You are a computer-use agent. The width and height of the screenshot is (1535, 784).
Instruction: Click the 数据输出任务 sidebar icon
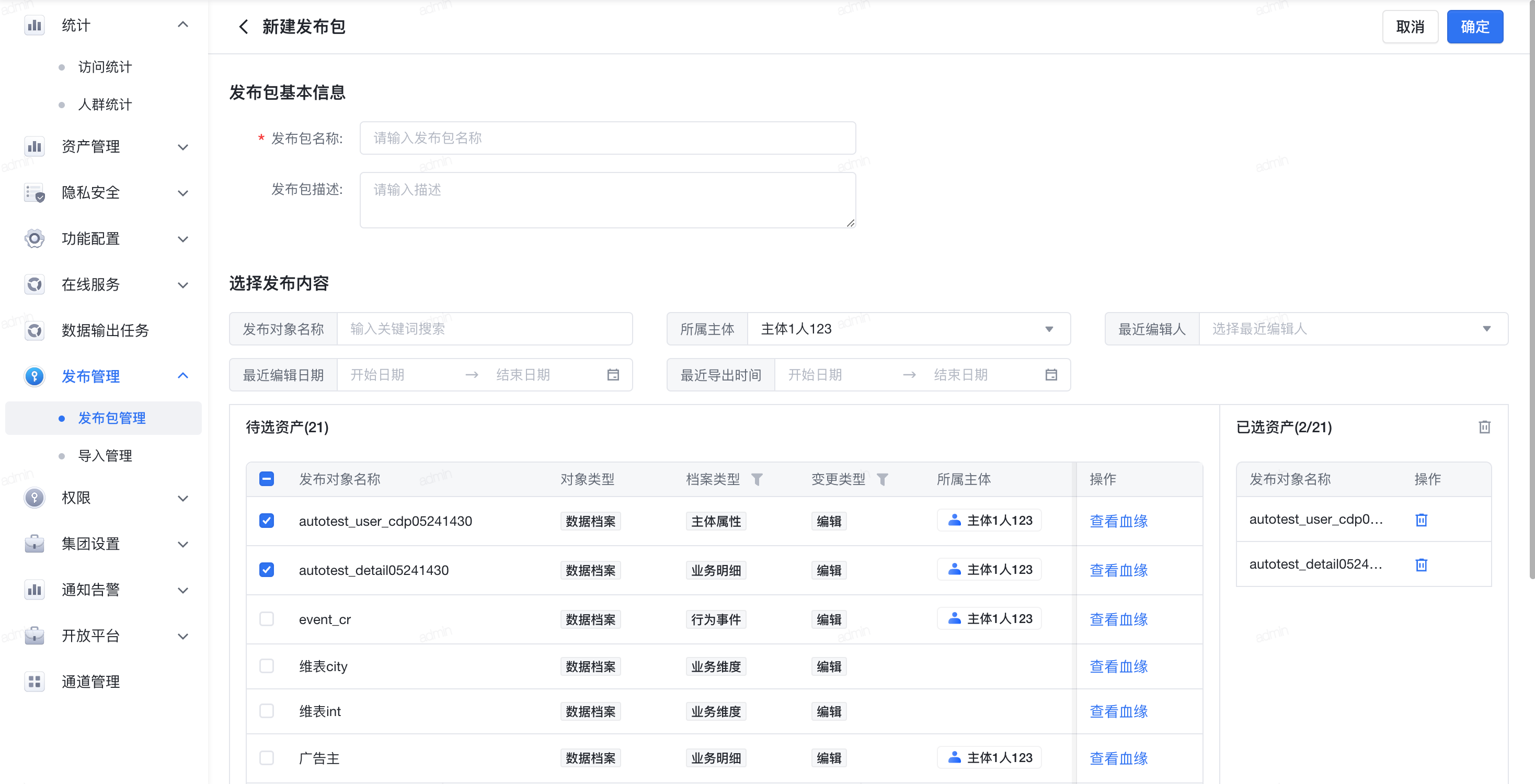point(35,330)
